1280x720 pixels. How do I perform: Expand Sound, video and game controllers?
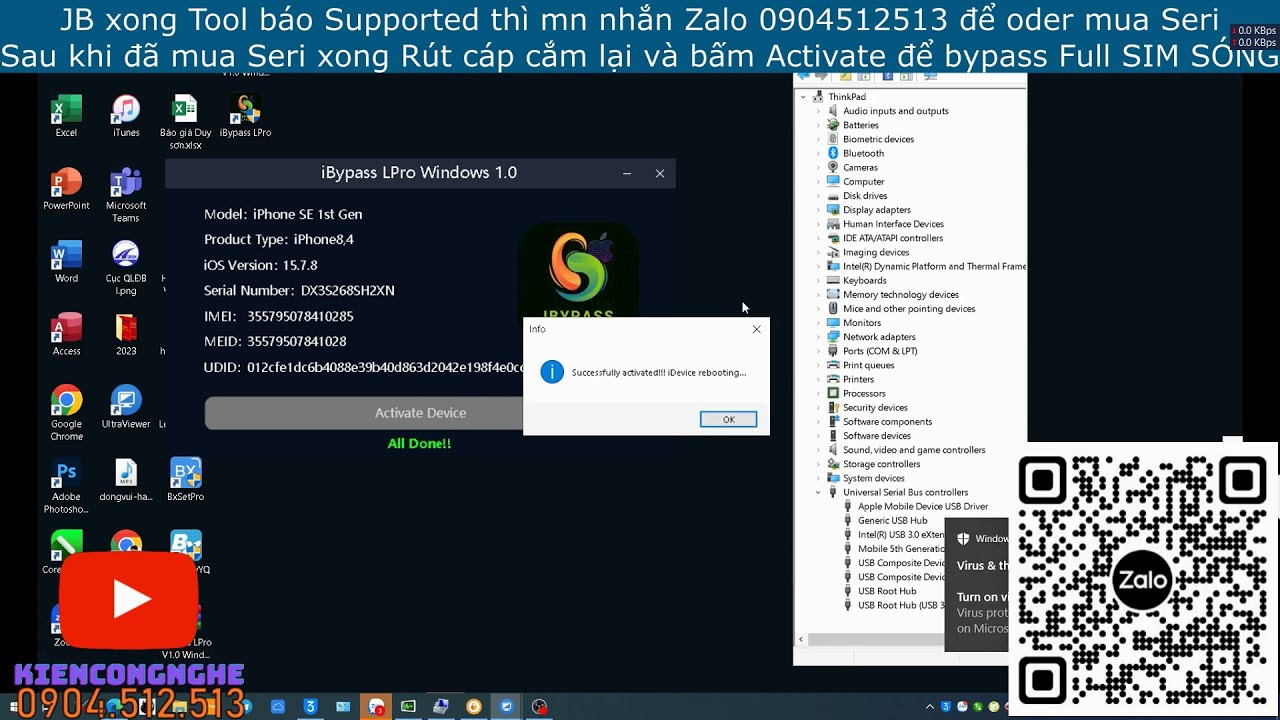click(x=818, y=450)
